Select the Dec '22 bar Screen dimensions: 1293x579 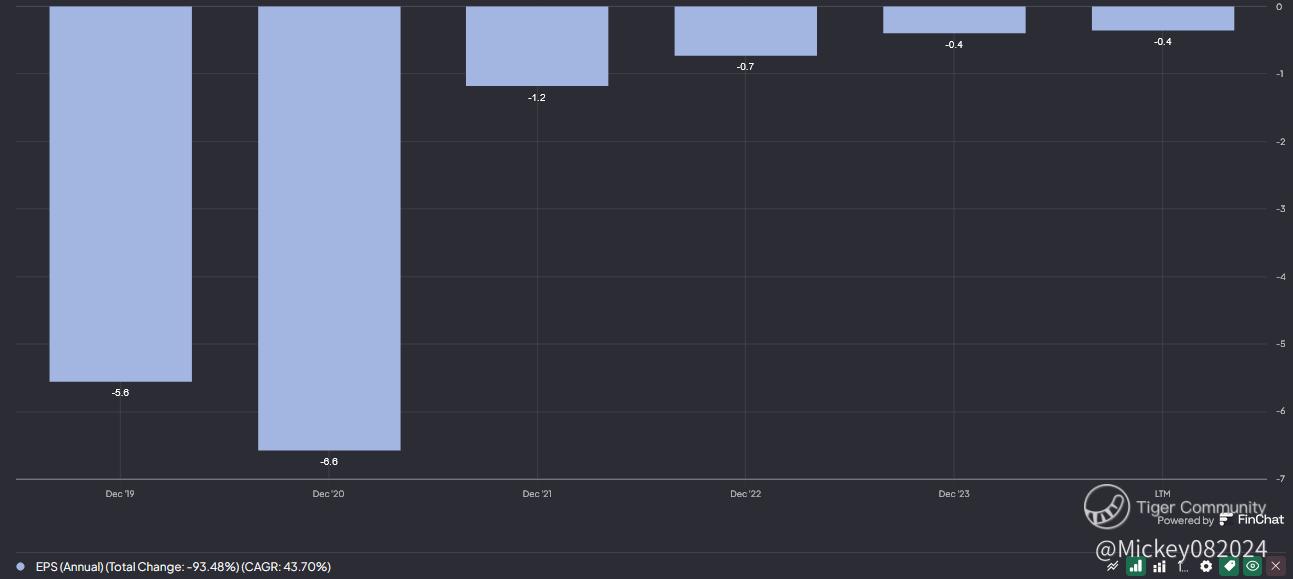coord(746,31)
